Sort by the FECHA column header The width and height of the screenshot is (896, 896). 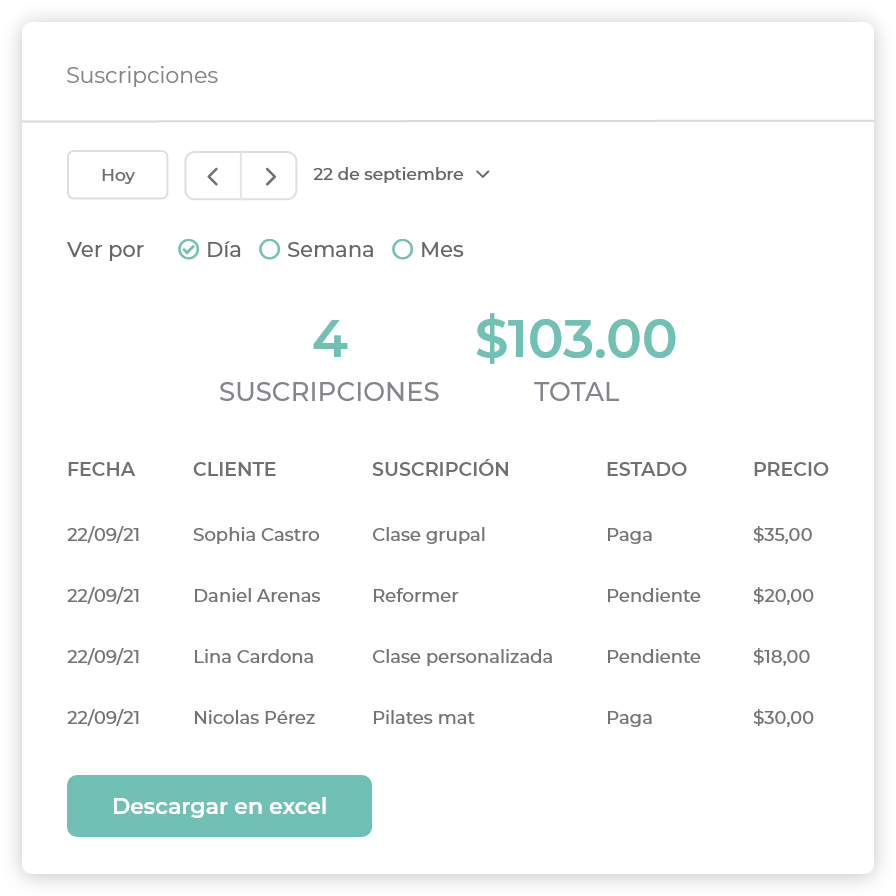(x=101, y=469)
